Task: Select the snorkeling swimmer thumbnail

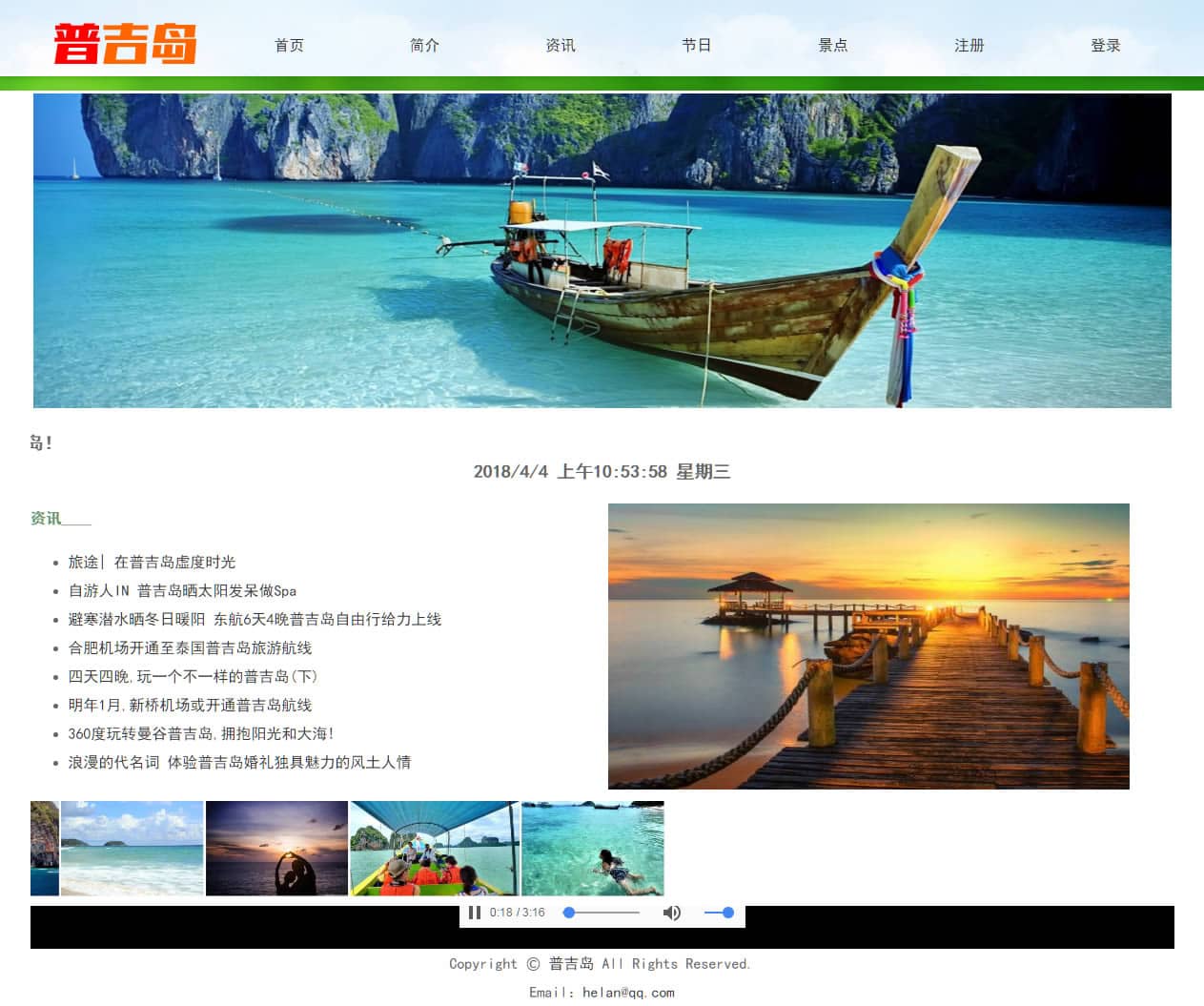Action: coord(593,849)
